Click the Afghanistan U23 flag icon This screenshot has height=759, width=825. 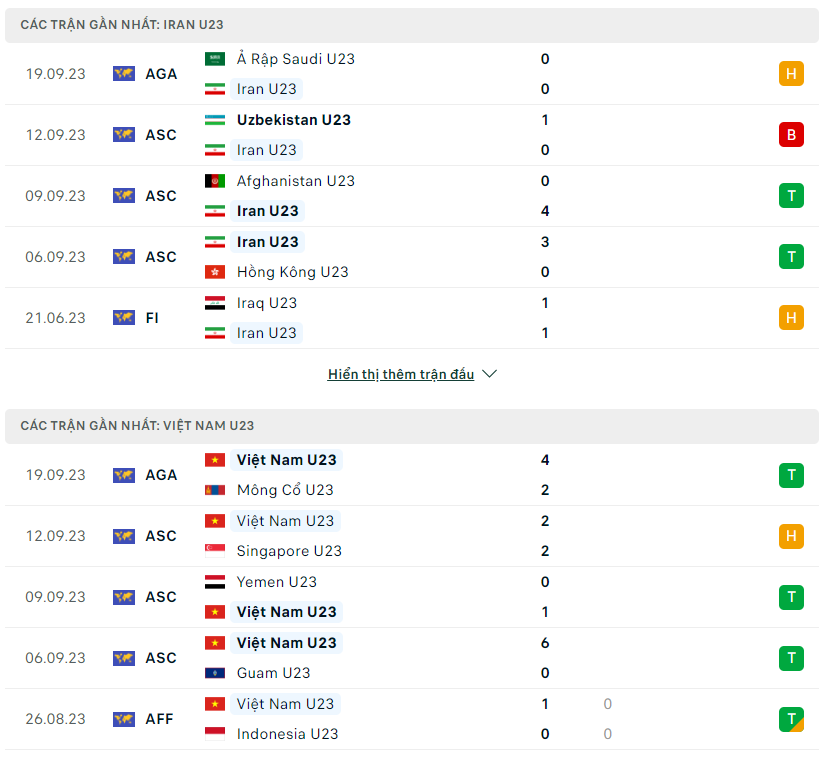214,181
